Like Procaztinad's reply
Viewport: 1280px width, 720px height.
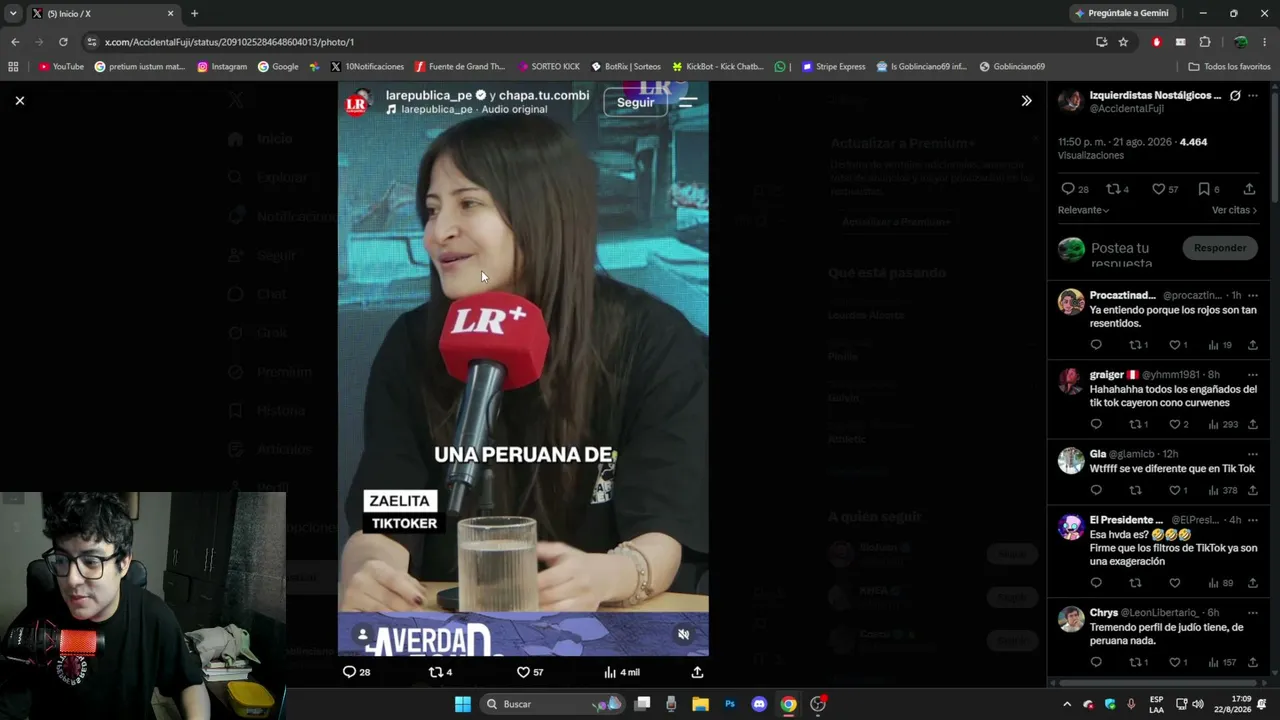pyautogui.click(x=1175, y=345)
